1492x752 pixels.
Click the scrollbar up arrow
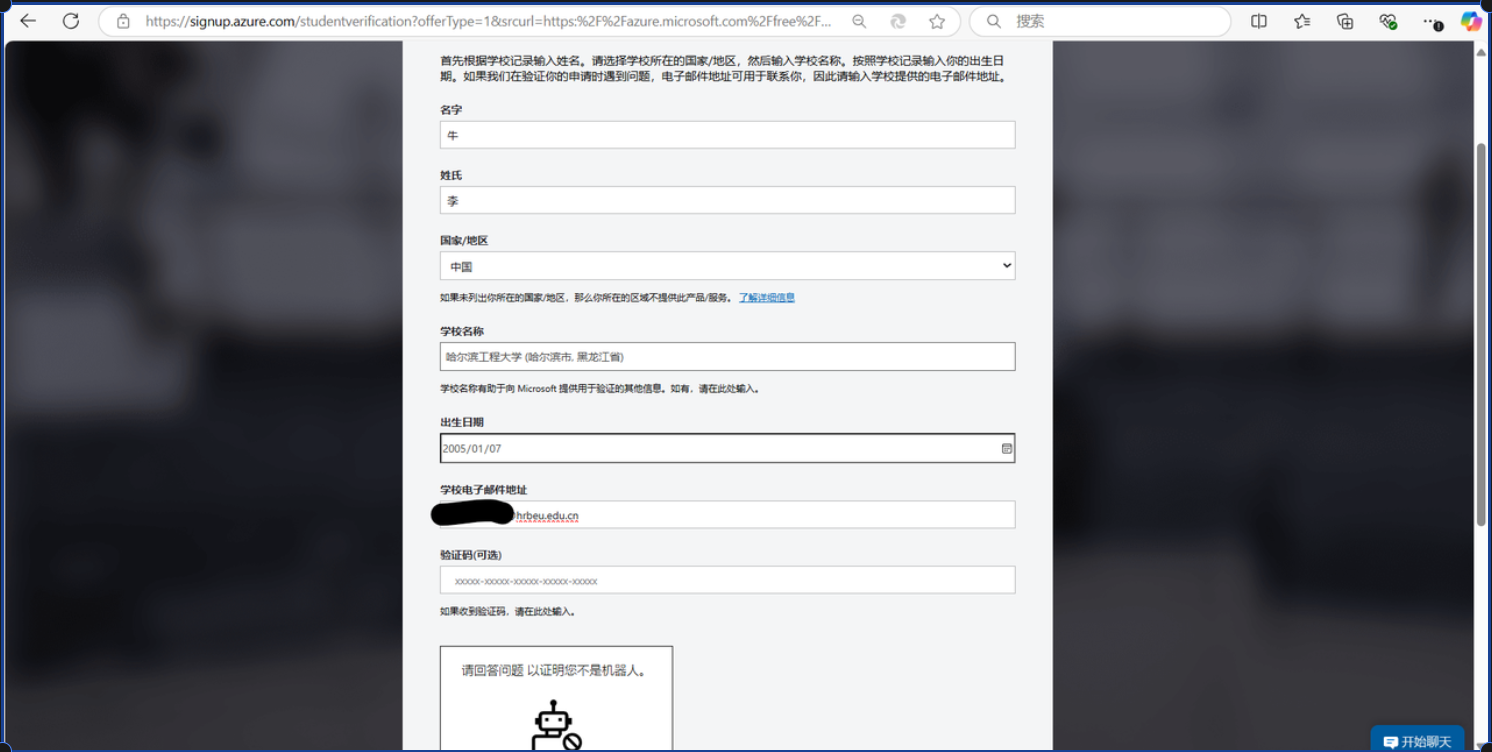tap(1481, 52)
